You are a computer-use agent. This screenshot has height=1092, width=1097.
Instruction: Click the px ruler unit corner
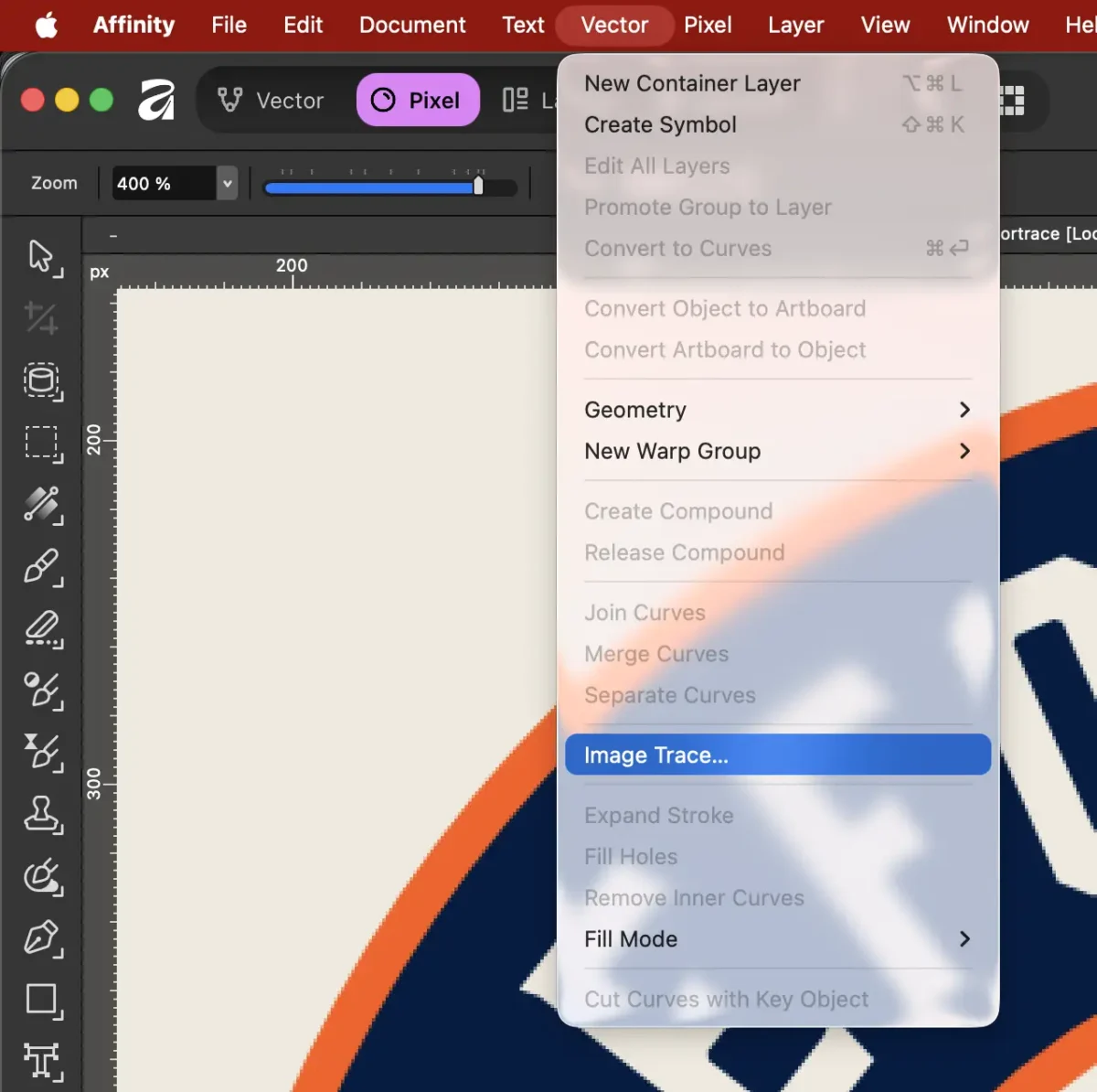(99, 272)
